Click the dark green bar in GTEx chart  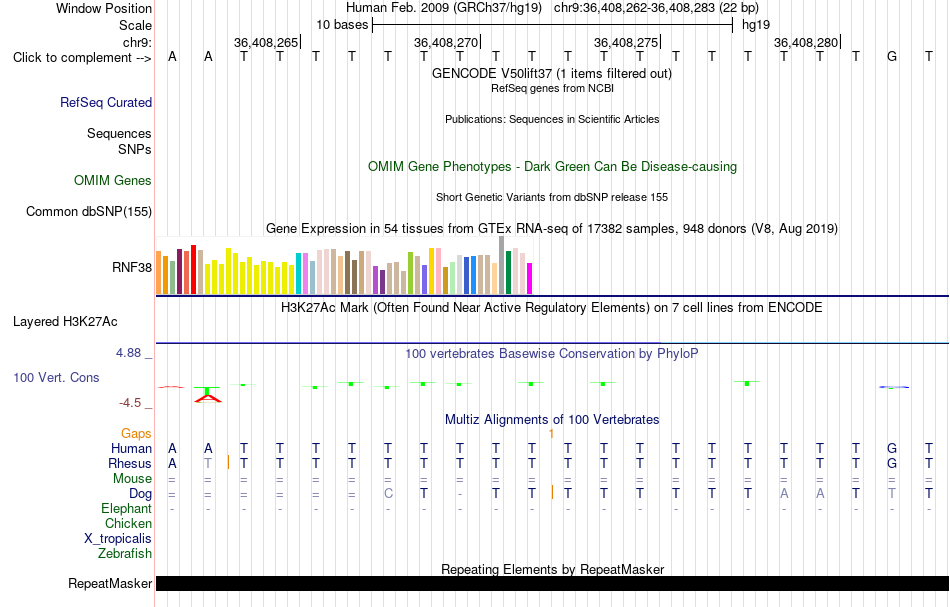click(x=508, y=273)
